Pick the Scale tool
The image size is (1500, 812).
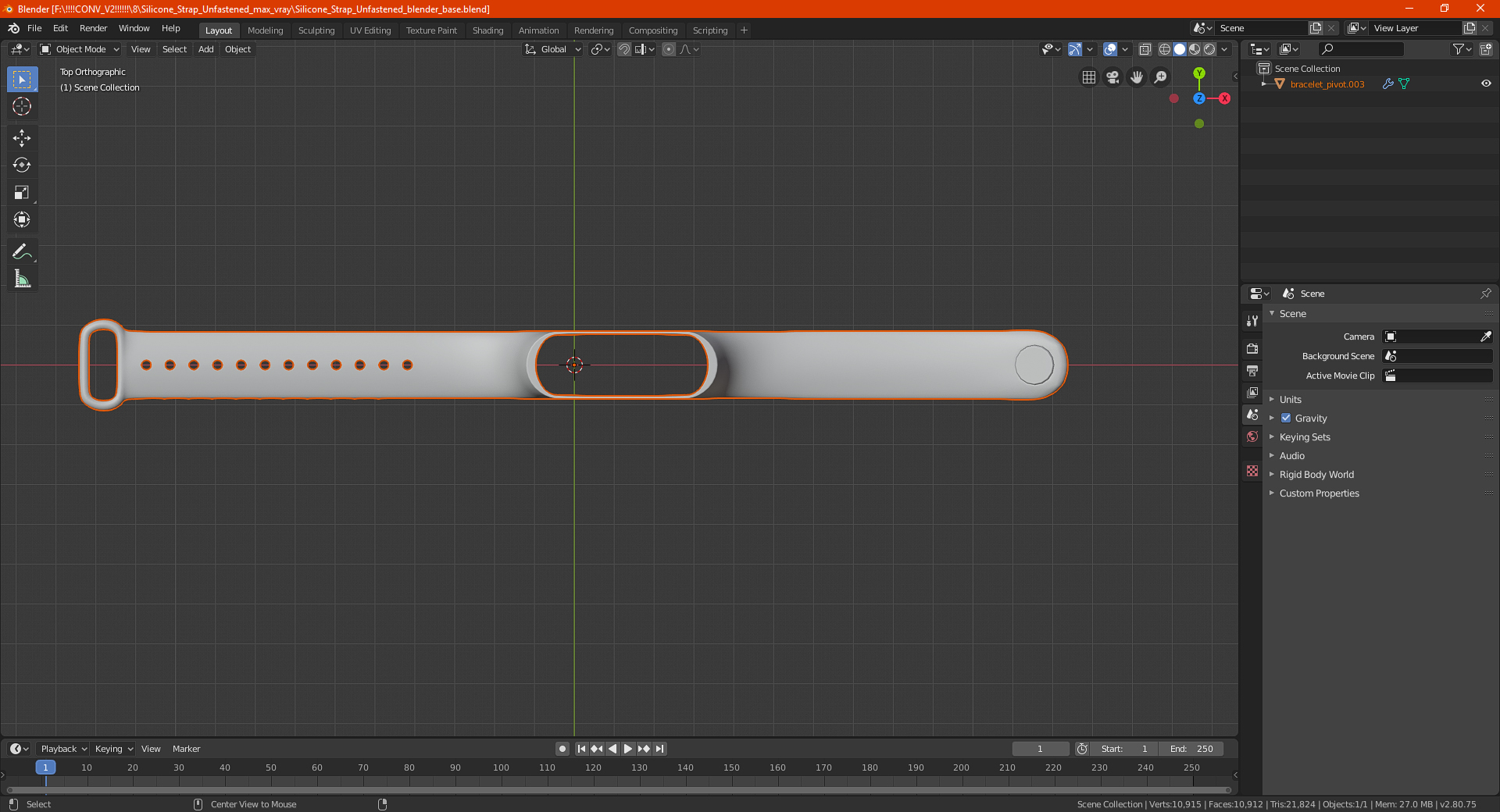tap(22, 192)
